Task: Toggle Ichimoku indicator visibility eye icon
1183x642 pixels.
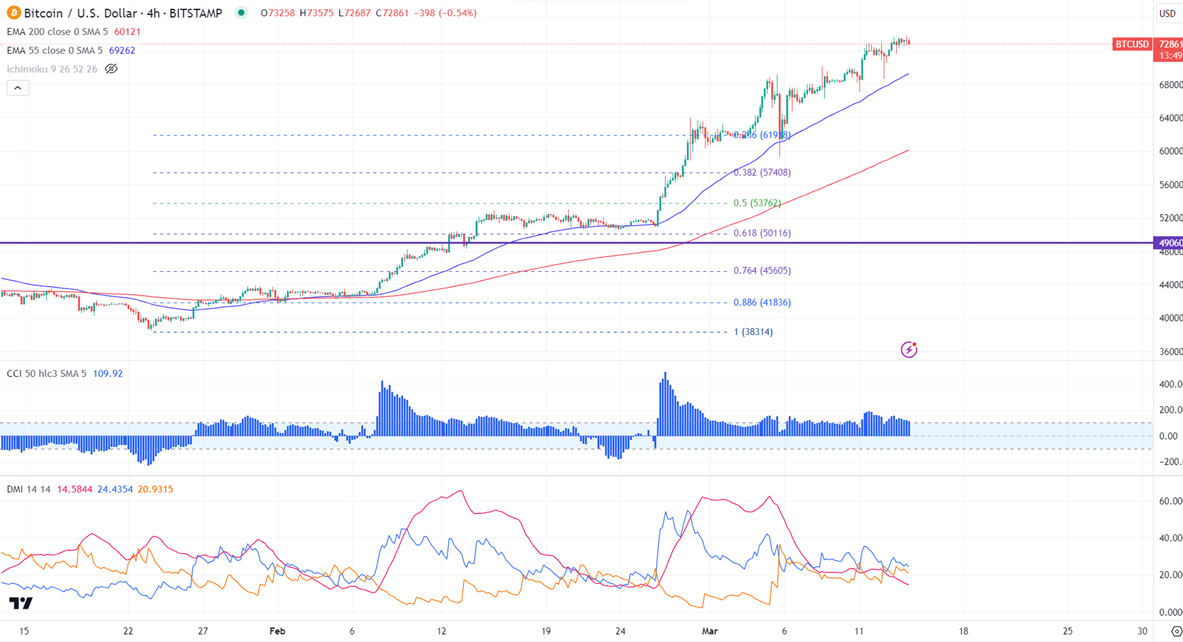Action: click(x=112, y=69)
